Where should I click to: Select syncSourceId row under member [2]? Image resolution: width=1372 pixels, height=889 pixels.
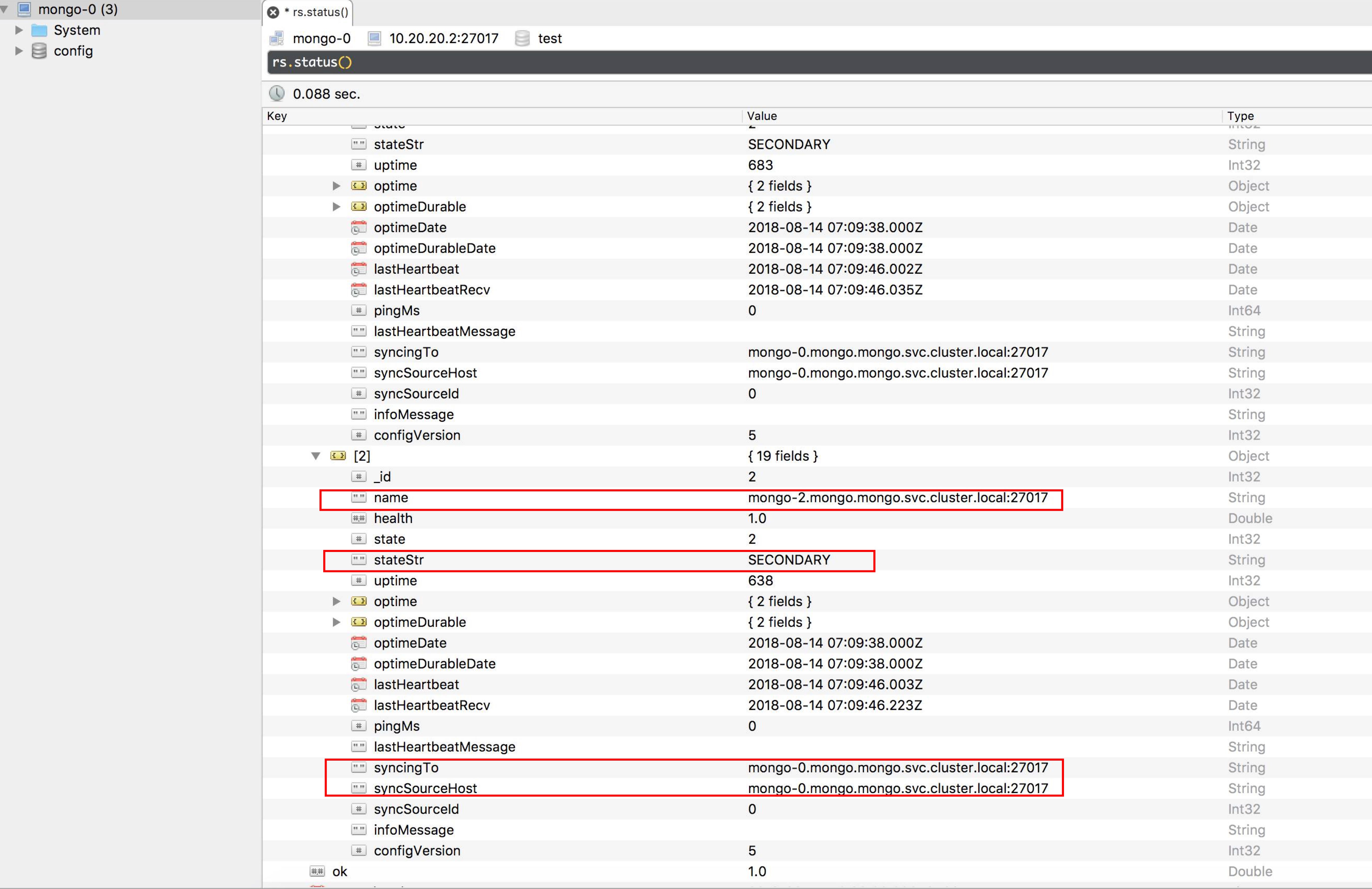pyautogui.click(x=817, y=809)
